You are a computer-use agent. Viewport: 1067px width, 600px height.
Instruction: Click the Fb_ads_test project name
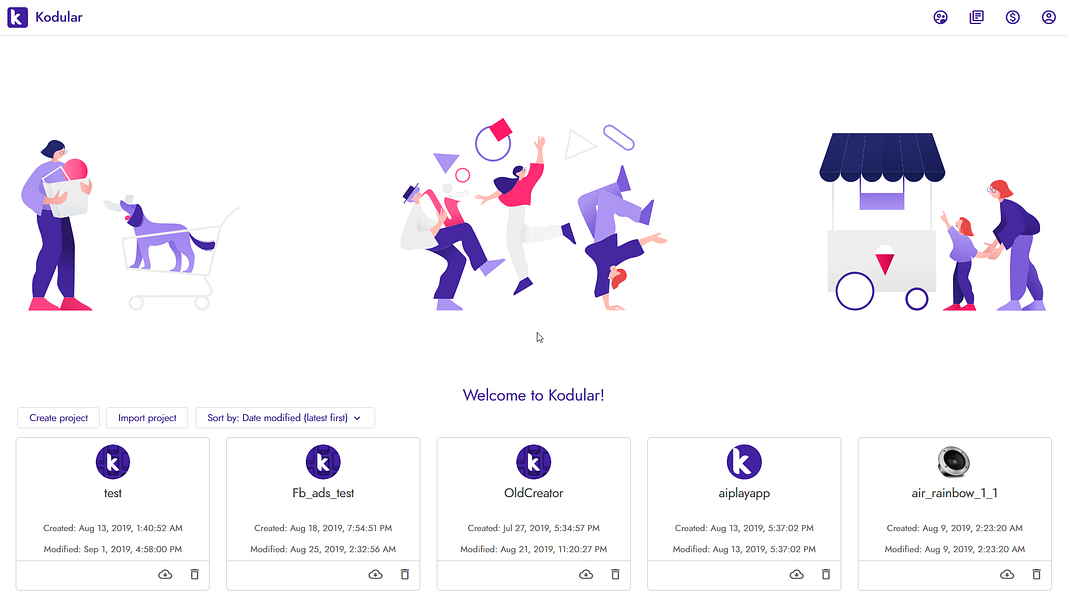click(322, 493)
